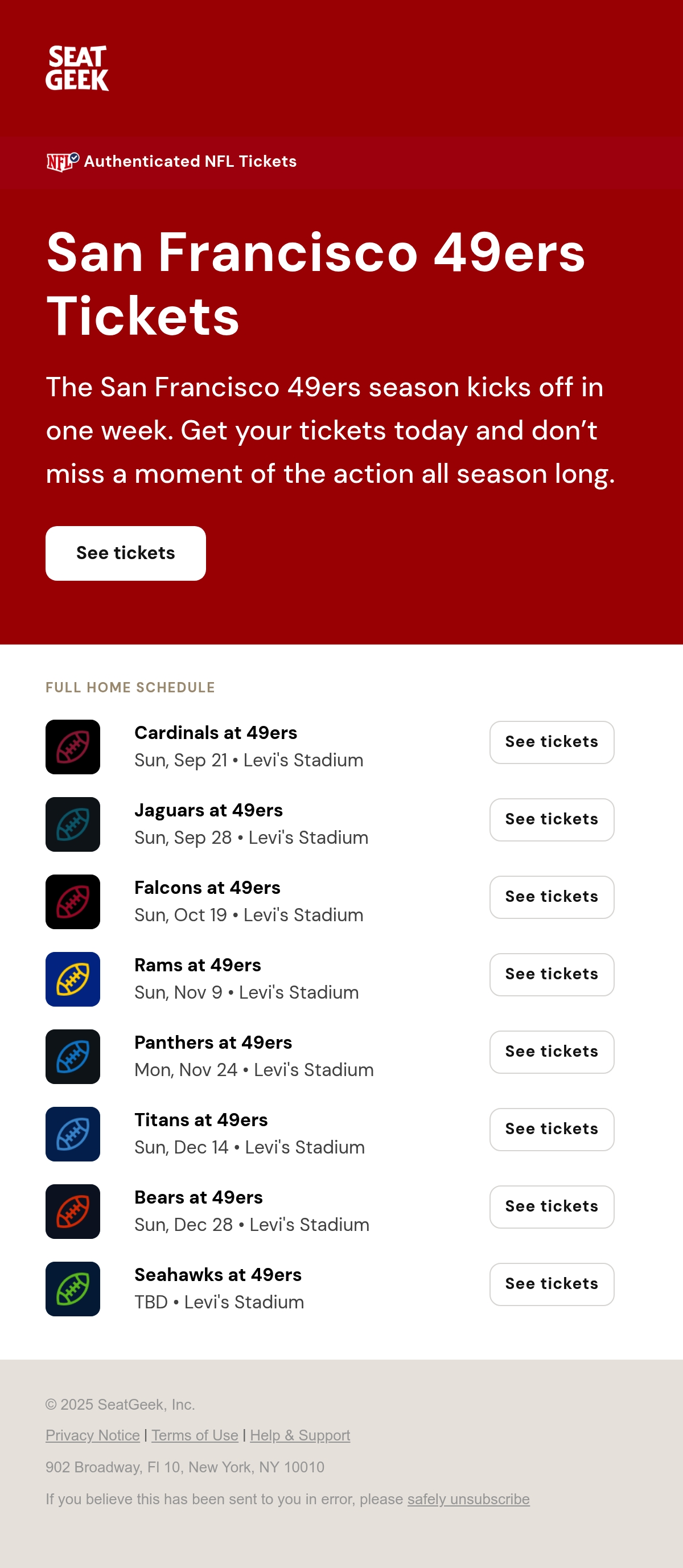This screenshot has width=683, height=1568.
Task: See tickets for Seahawks at 49ers
Action: [552, 1284]
